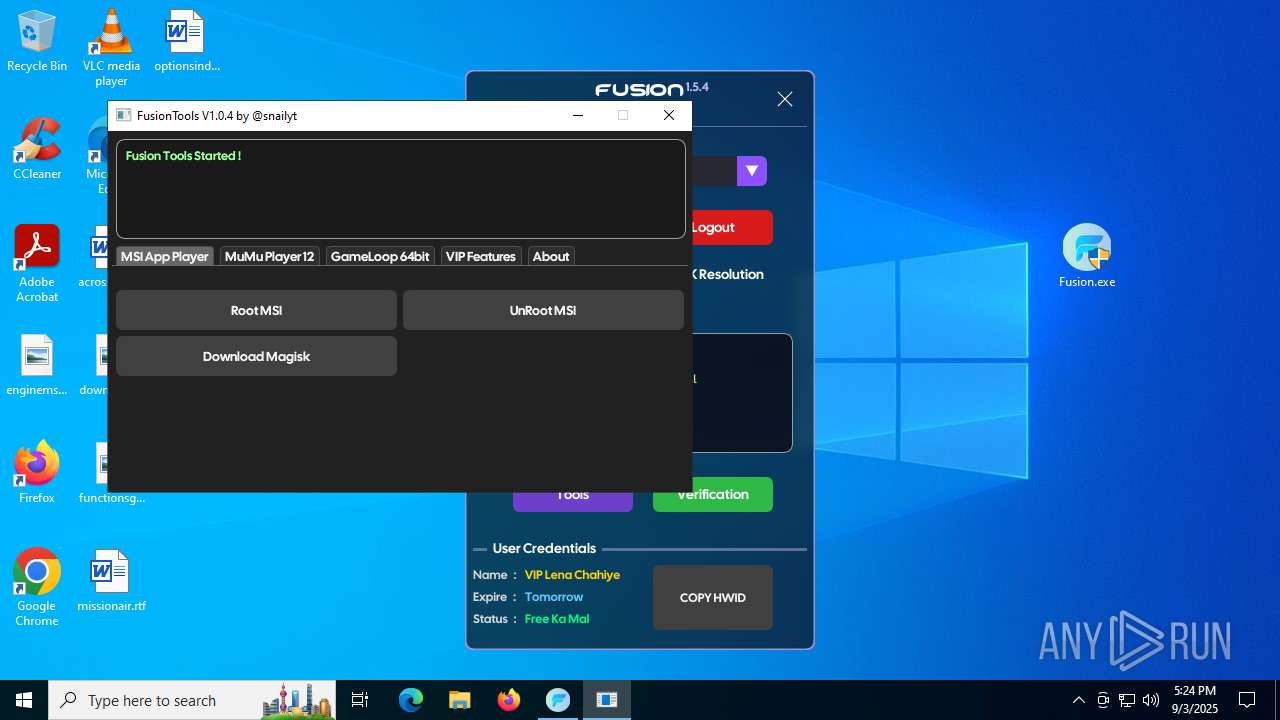Open Task View in the taskbar
This screenshot has height=720, width=1280.
[360, 700]
